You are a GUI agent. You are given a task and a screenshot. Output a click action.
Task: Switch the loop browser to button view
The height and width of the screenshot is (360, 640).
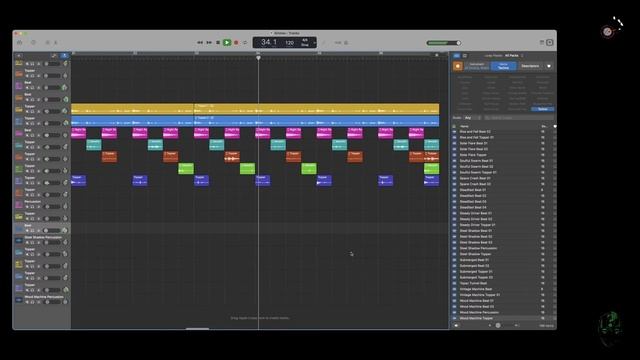(457, 56)
